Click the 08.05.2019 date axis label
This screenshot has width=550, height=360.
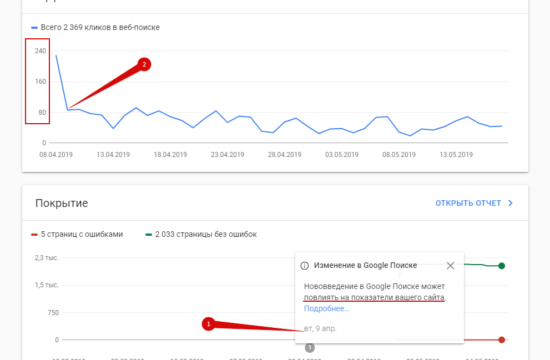click(399, 155)
